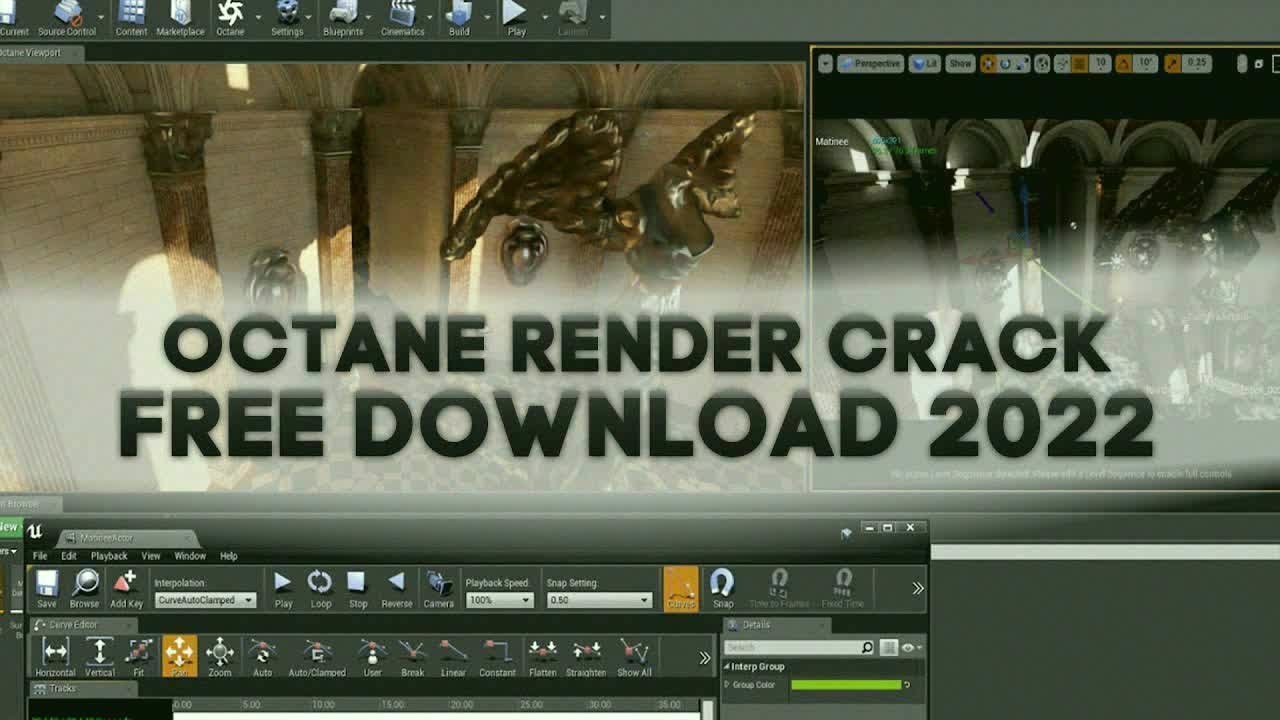Open the viewport Show menu
The width and height of the screenshot is (1280, 720).
[960, 63]
